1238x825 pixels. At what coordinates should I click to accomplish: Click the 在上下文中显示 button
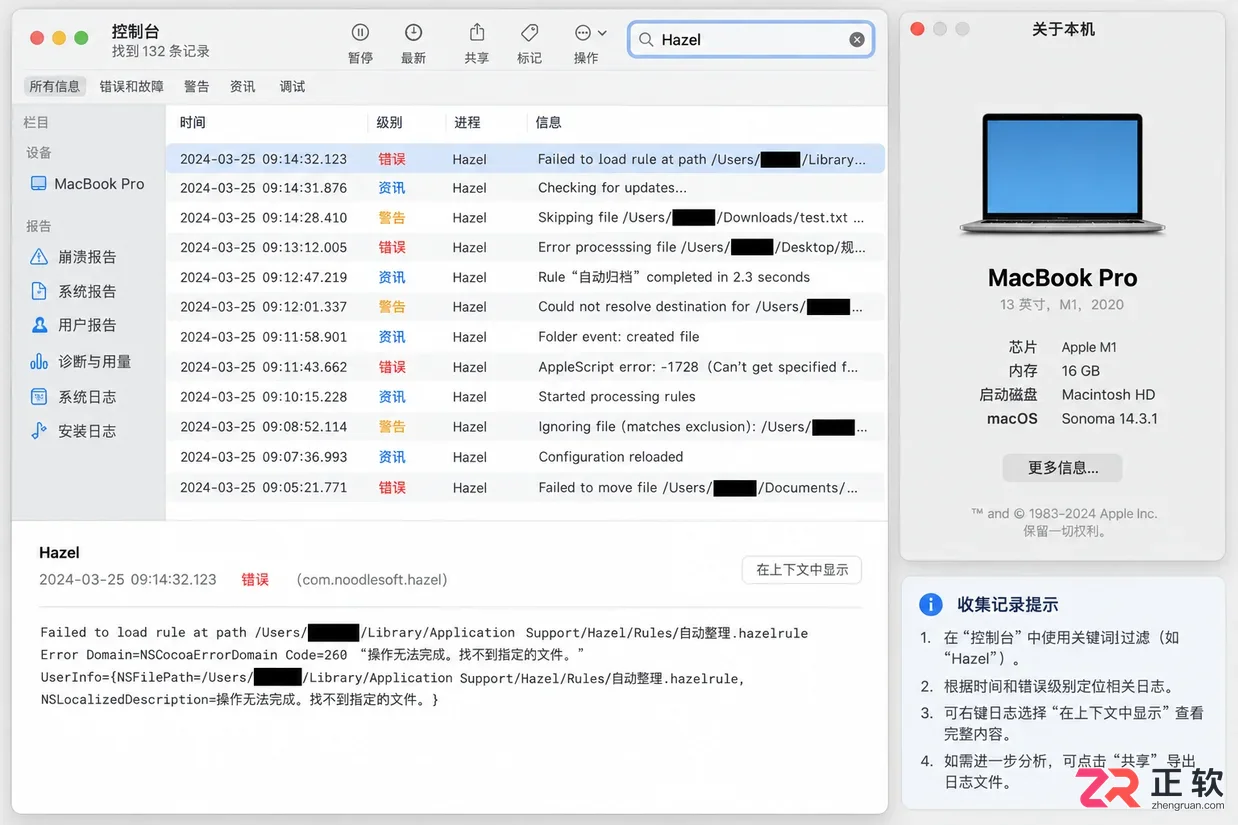[802, 570]
